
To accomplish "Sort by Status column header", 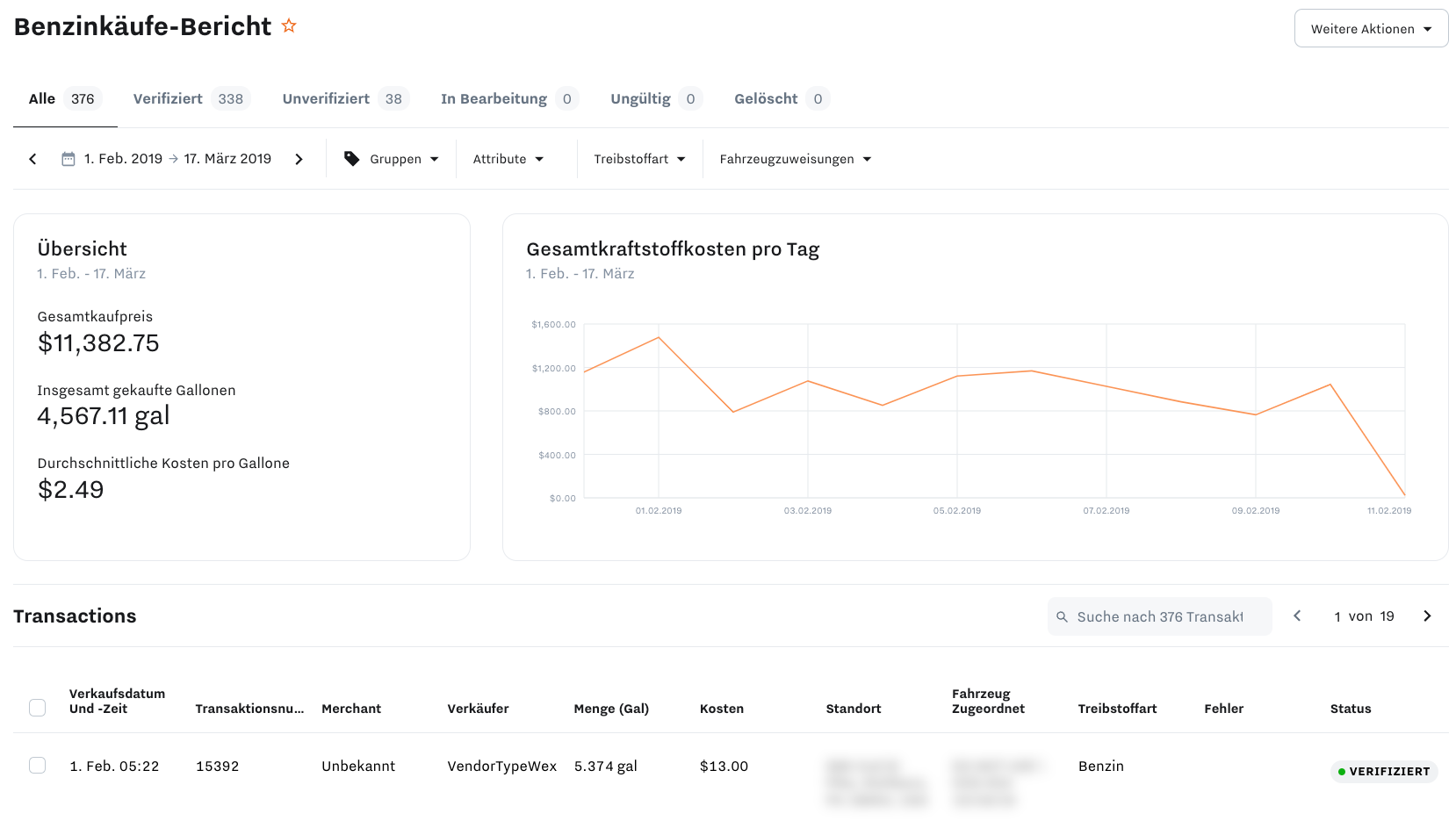I will tap(1350, 709).
